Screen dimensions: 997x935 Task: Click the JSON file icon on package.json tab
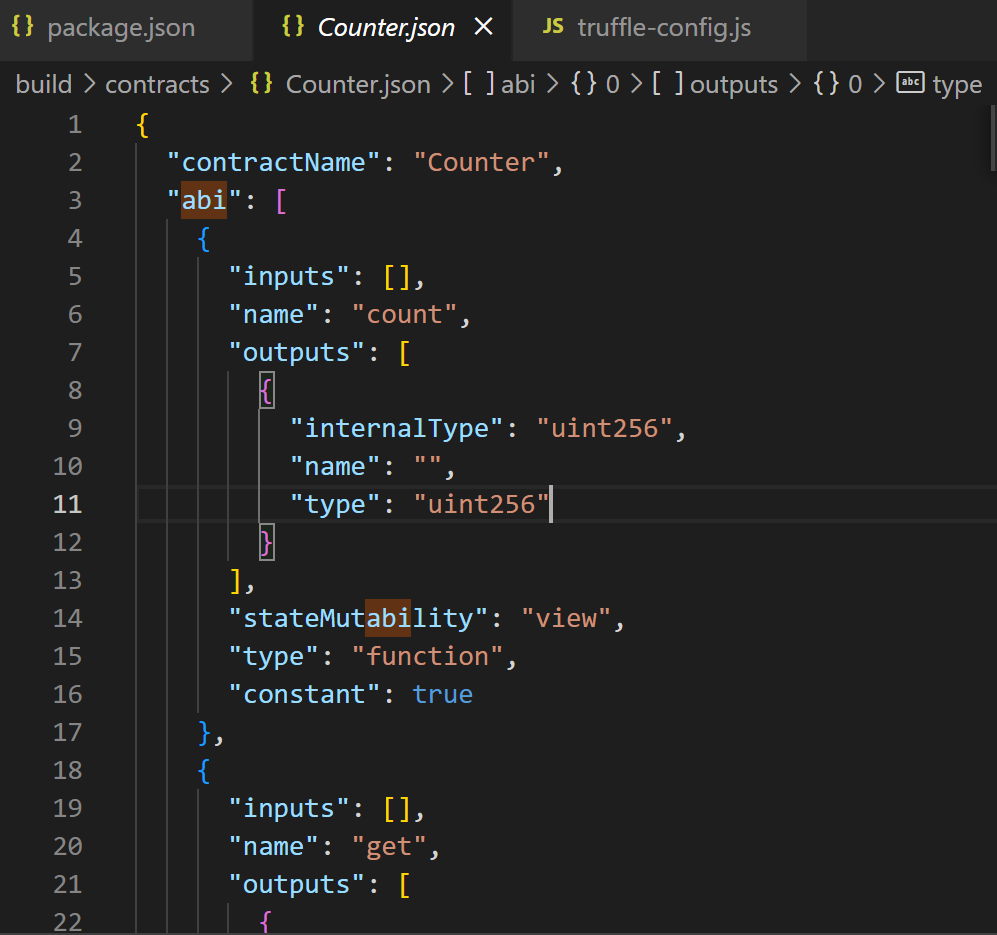point(23,27)
